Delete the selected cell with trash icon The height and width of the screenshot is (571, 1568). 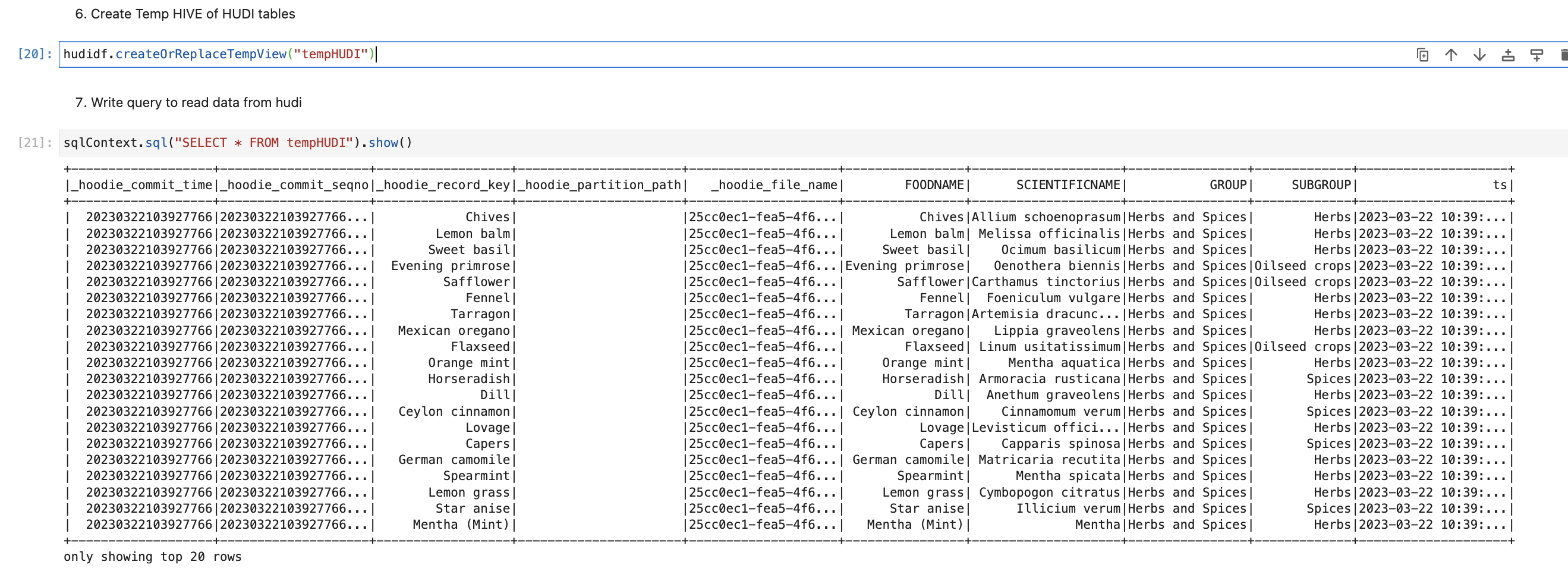coord(1563,55)
